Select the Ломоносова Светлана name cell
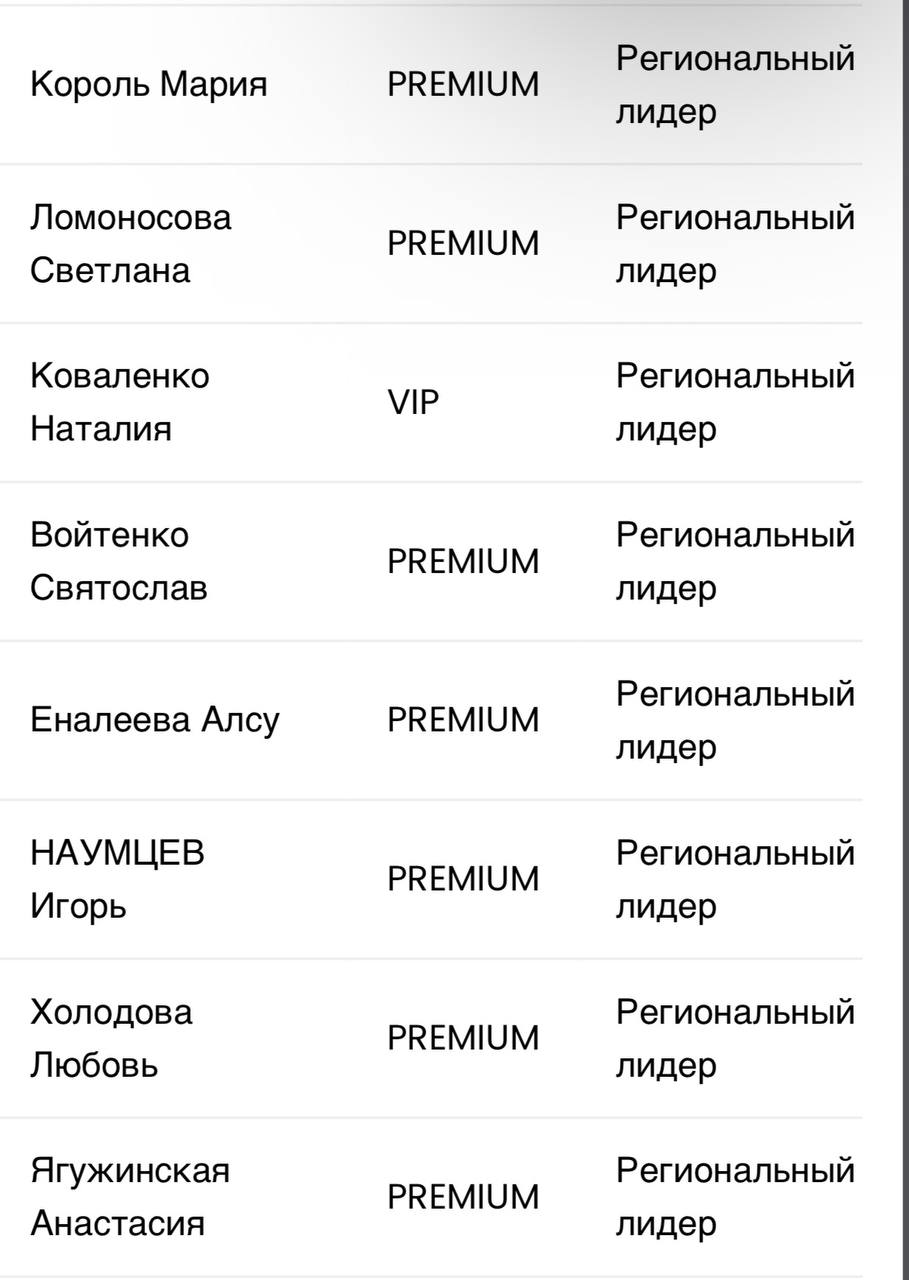The height and width of the screenshot is (1280, 909). [131, 244]
